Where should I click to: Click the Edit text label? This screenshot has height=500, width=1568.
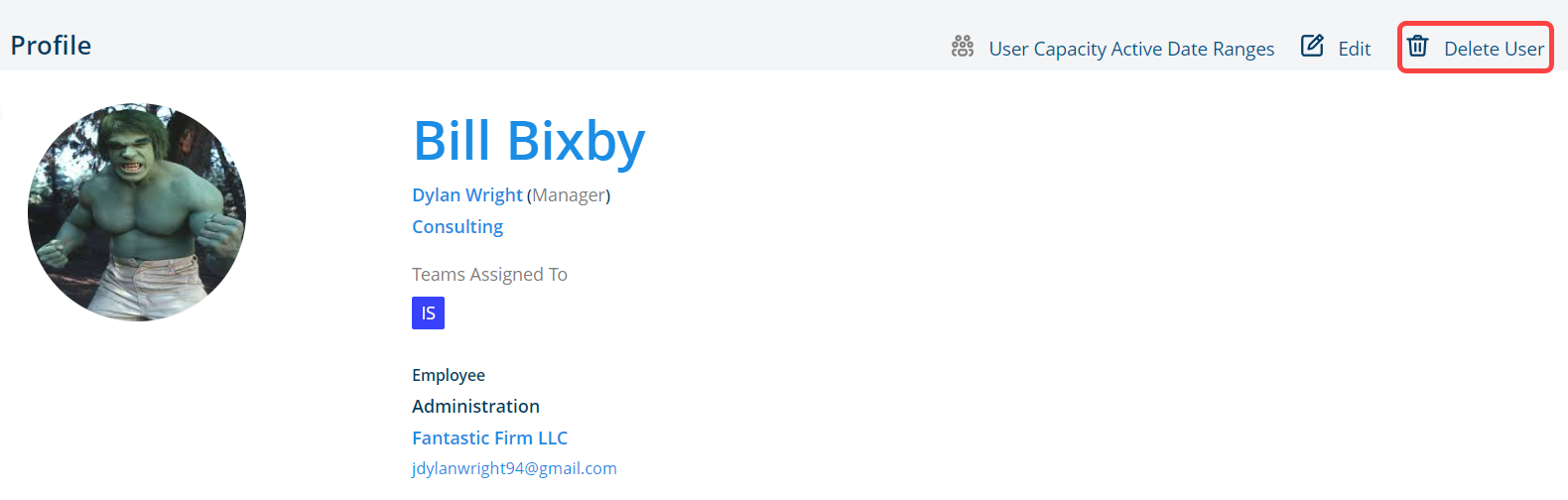pos(1355,49)
